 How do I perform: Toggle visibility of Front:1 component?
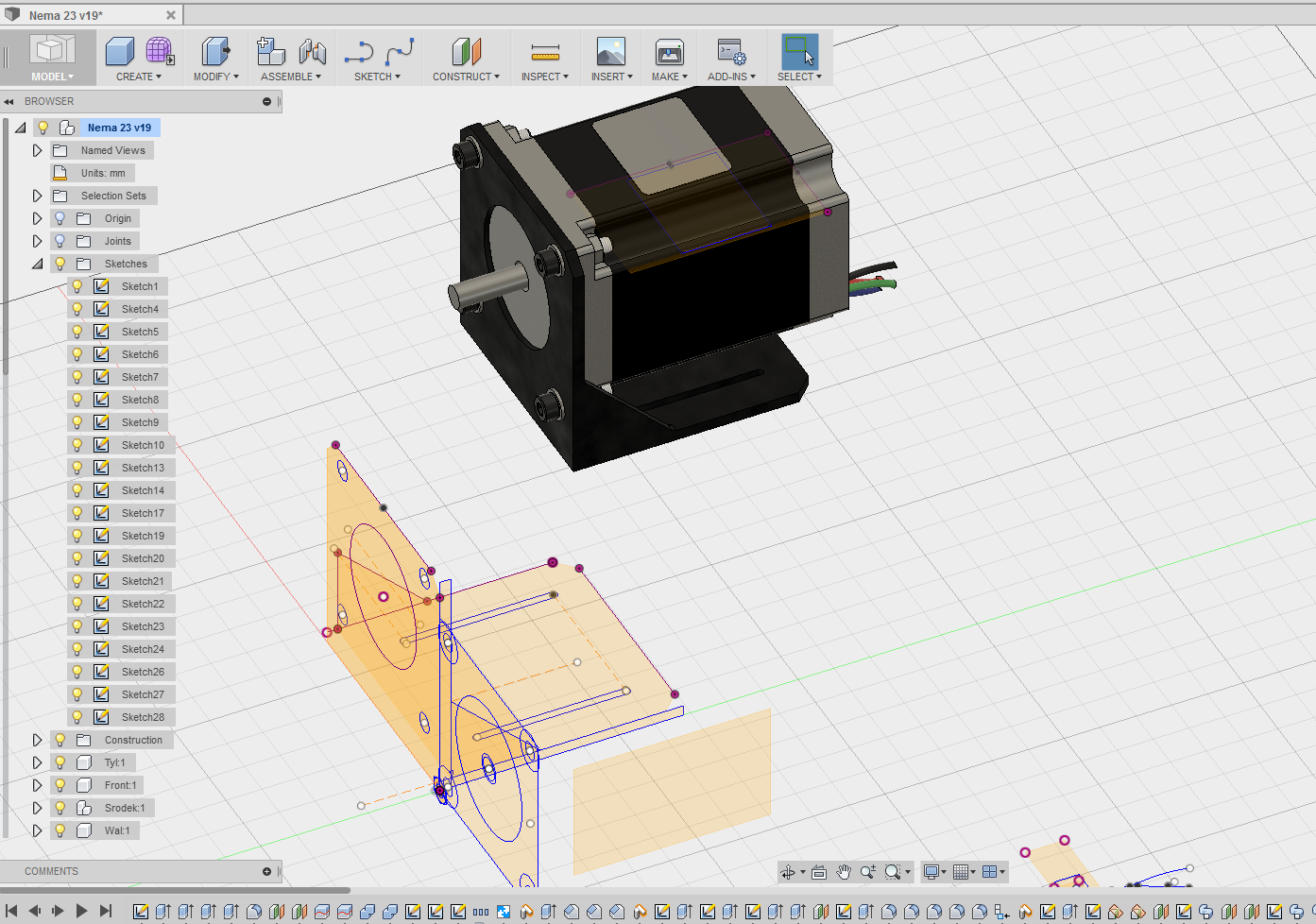pyautogui.click(x=60, y=785)
